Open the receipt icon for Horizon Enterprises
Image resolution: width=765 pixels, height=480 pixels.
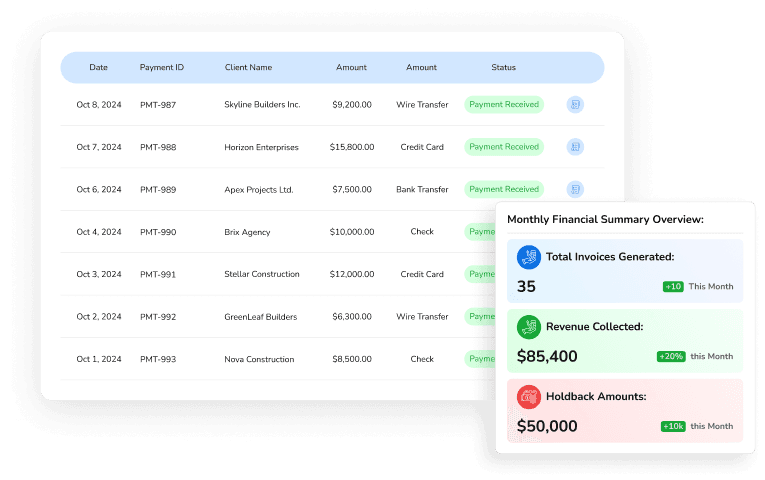[x=575, y=147]
